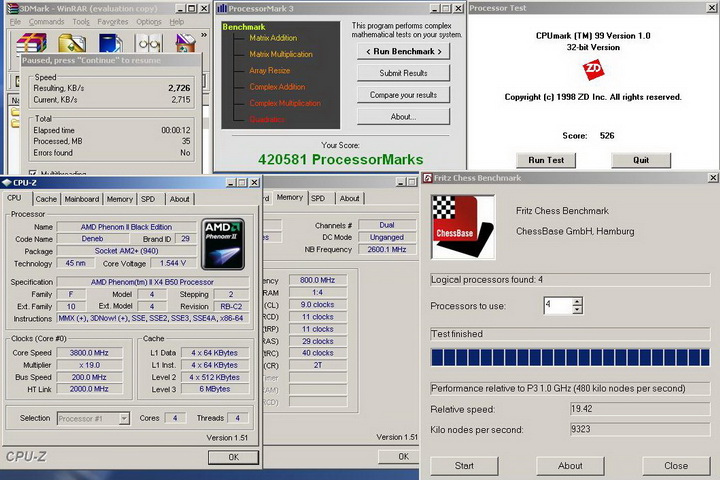Click the ProcessorMark 3 title bar icon

(222, 8)
